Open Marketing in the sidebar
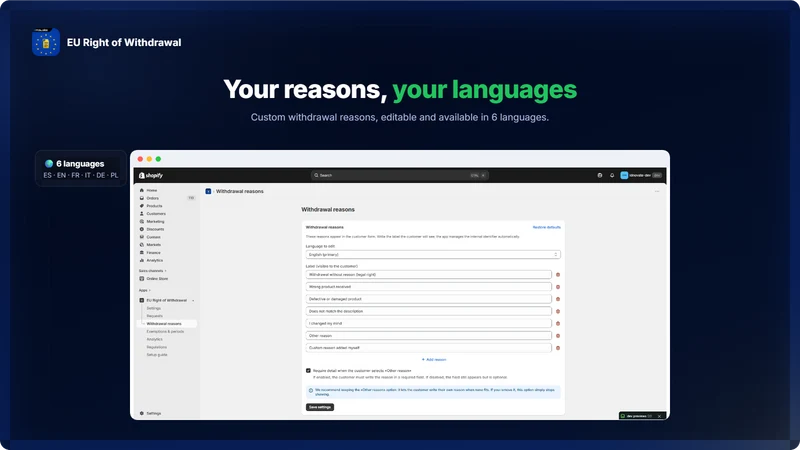This screenshot has height=450, width=800. pyautogui.click(x=155, y=221)
